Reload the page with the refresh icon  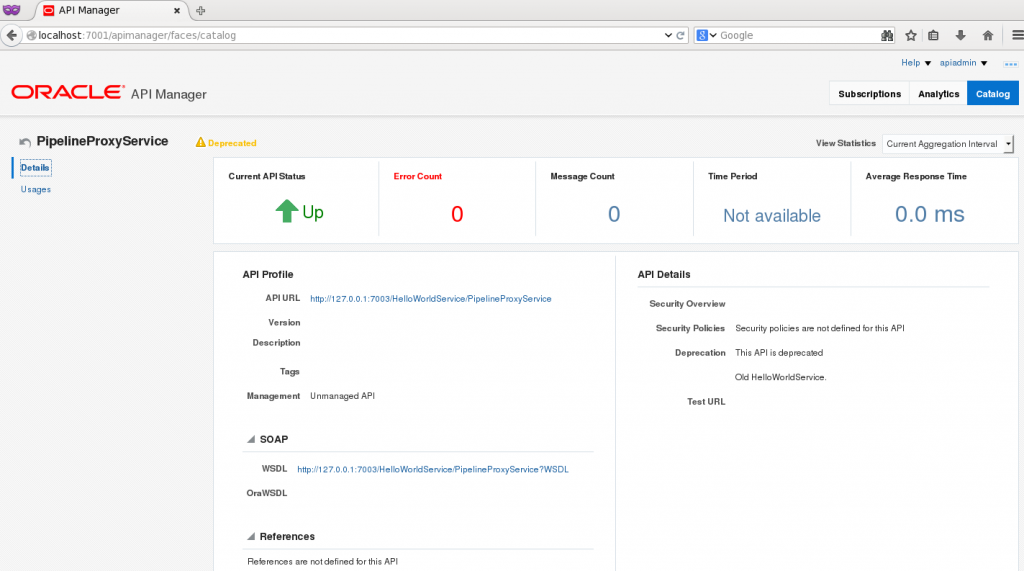[682, 35]
